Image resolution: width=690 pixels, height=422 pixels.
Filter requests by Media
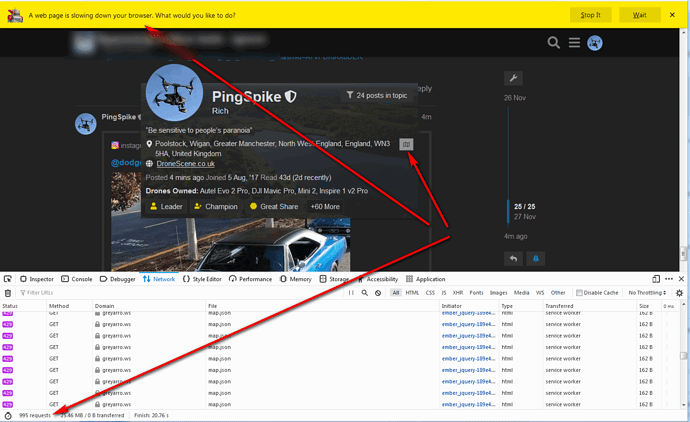point(522,293)
